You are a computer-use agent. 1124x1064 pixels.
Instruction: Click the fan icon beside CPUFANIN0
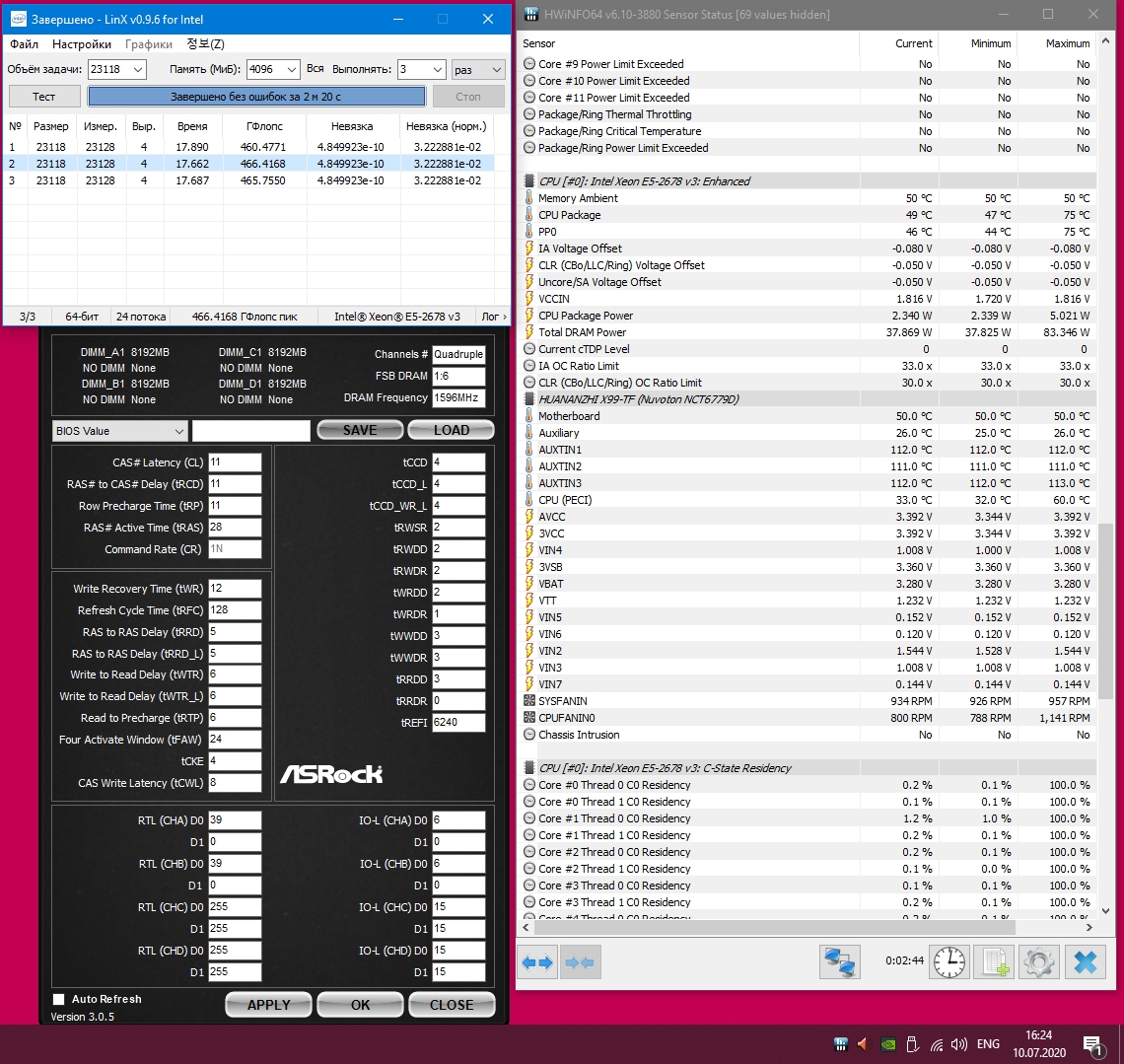pyautogui.click(x=529, y=718)
